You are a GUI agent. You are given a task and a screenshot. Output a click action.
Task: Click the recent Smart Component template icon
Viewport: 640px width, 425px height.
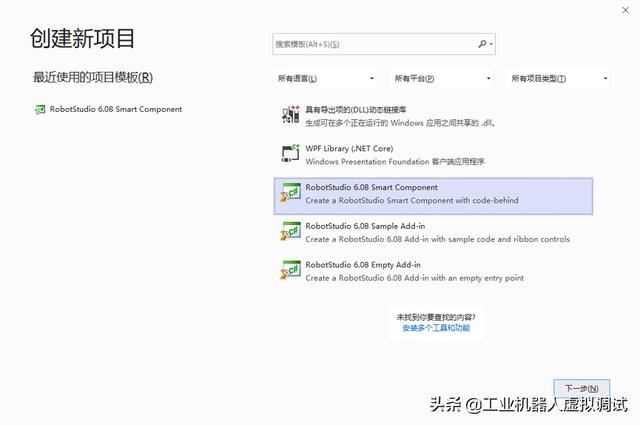point(40,109)
